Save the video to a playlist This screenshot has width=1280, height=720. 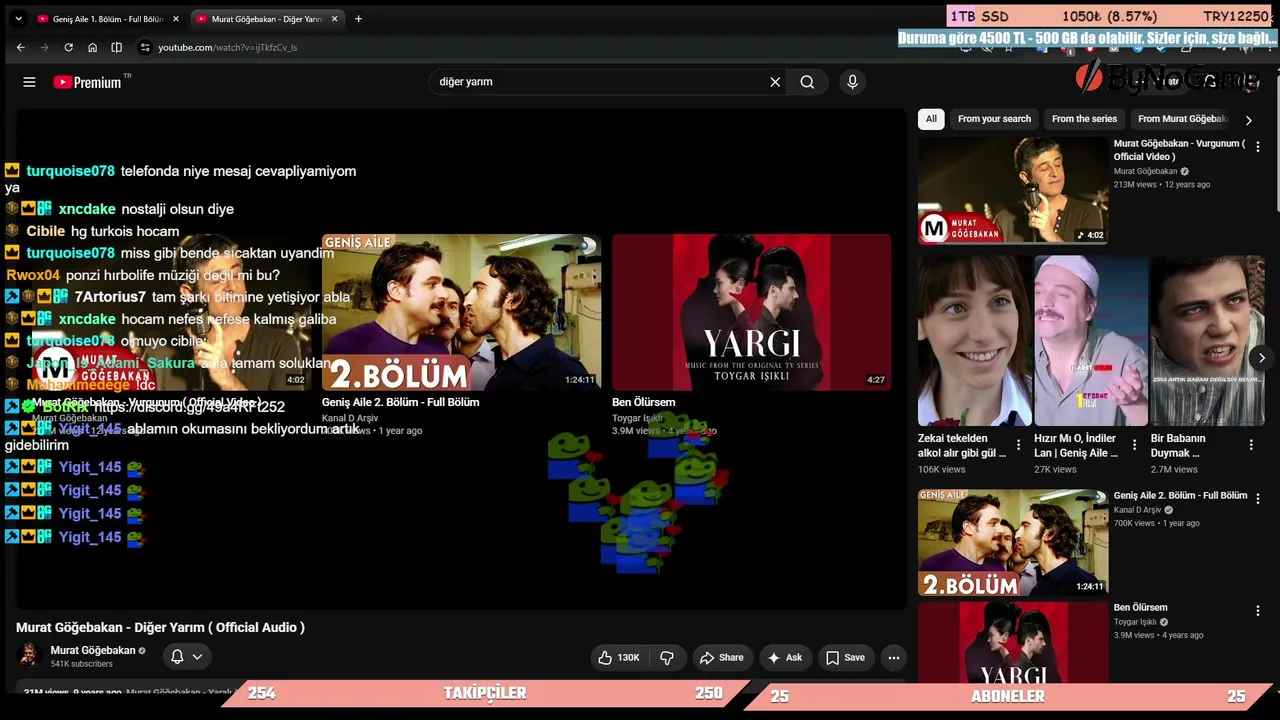point(845,657)
